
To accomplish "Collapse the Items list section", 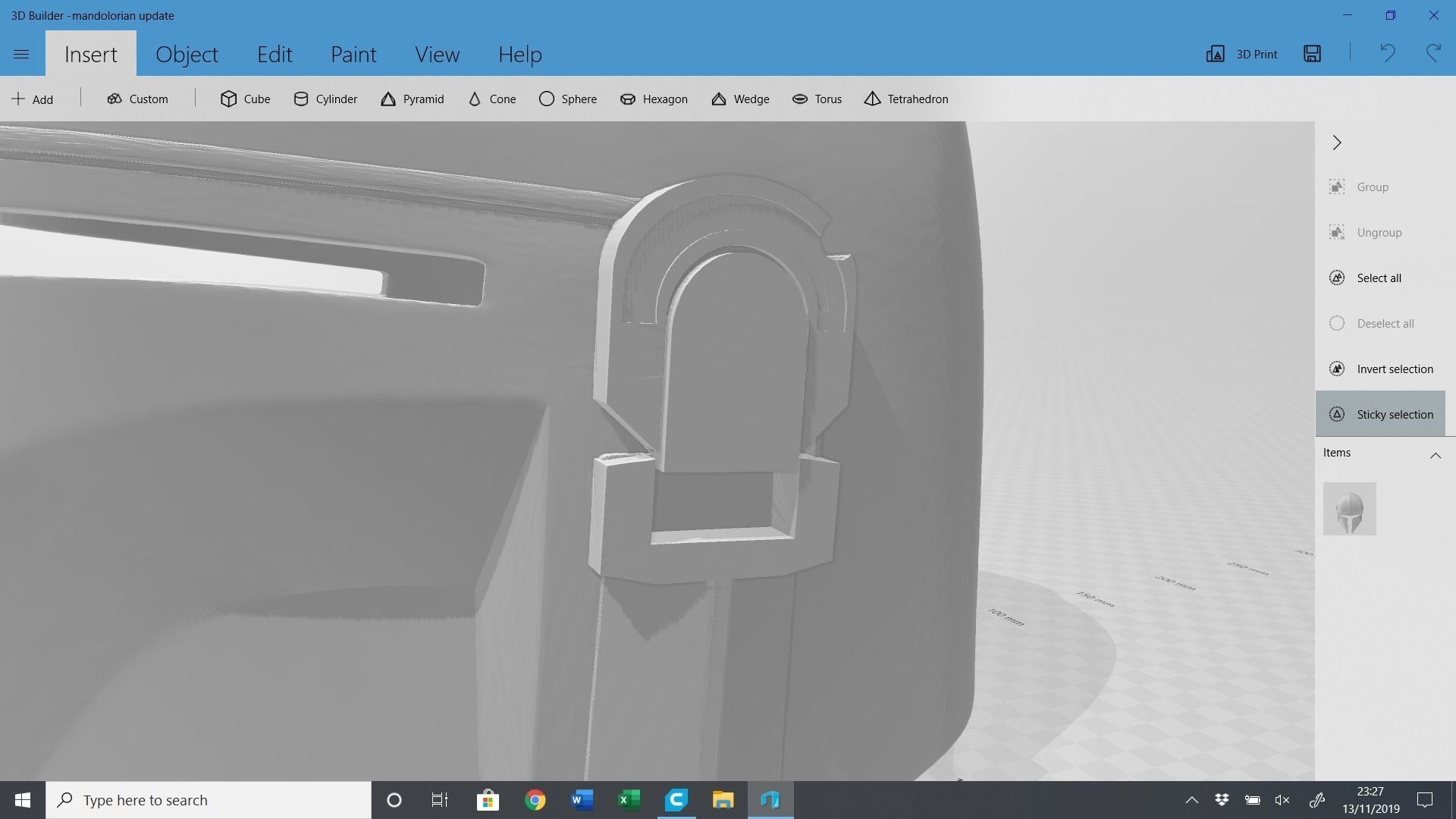I will tap(1436, 455).
